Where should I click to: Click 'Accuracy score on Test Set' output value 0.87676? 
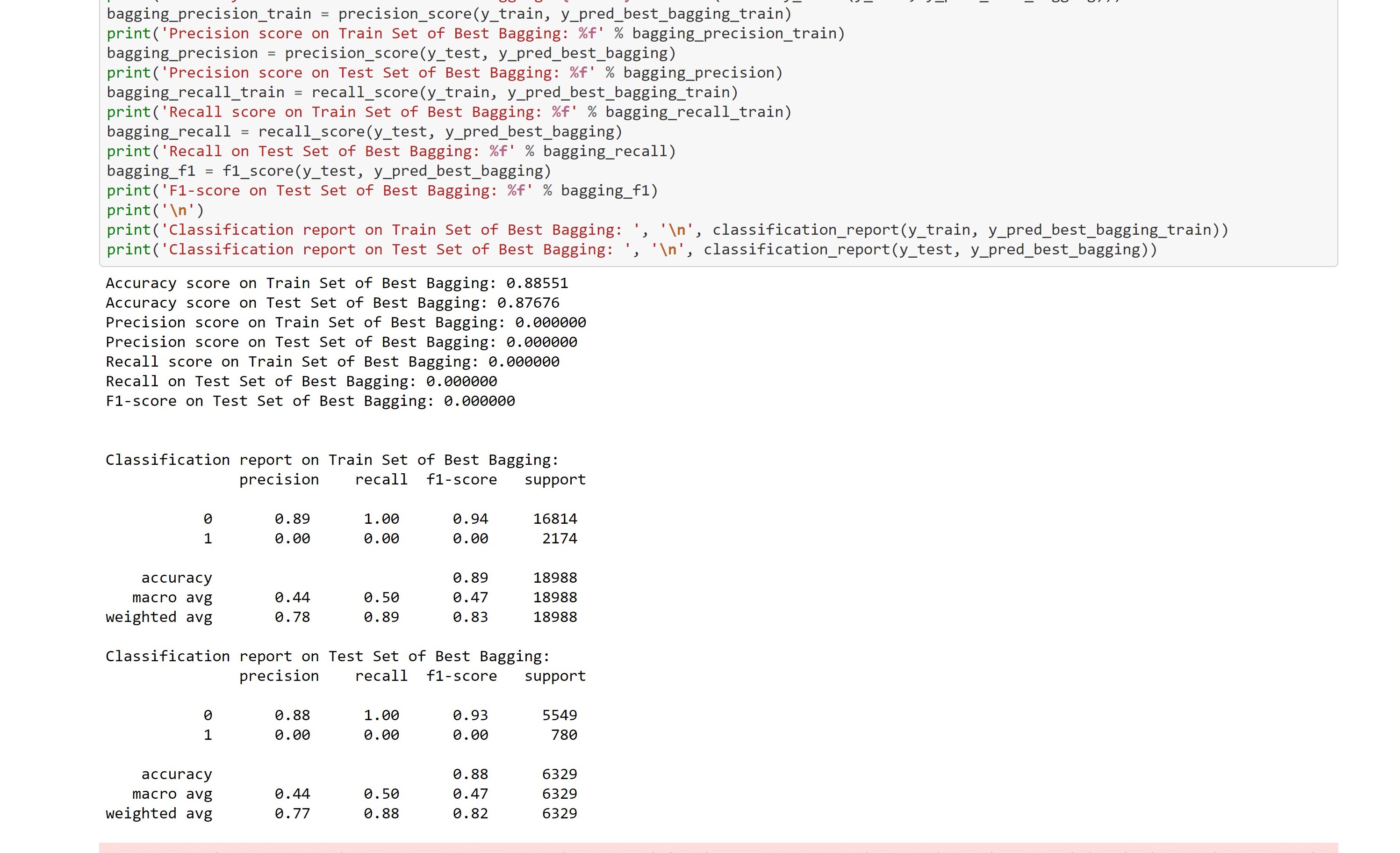pos(528,303)
